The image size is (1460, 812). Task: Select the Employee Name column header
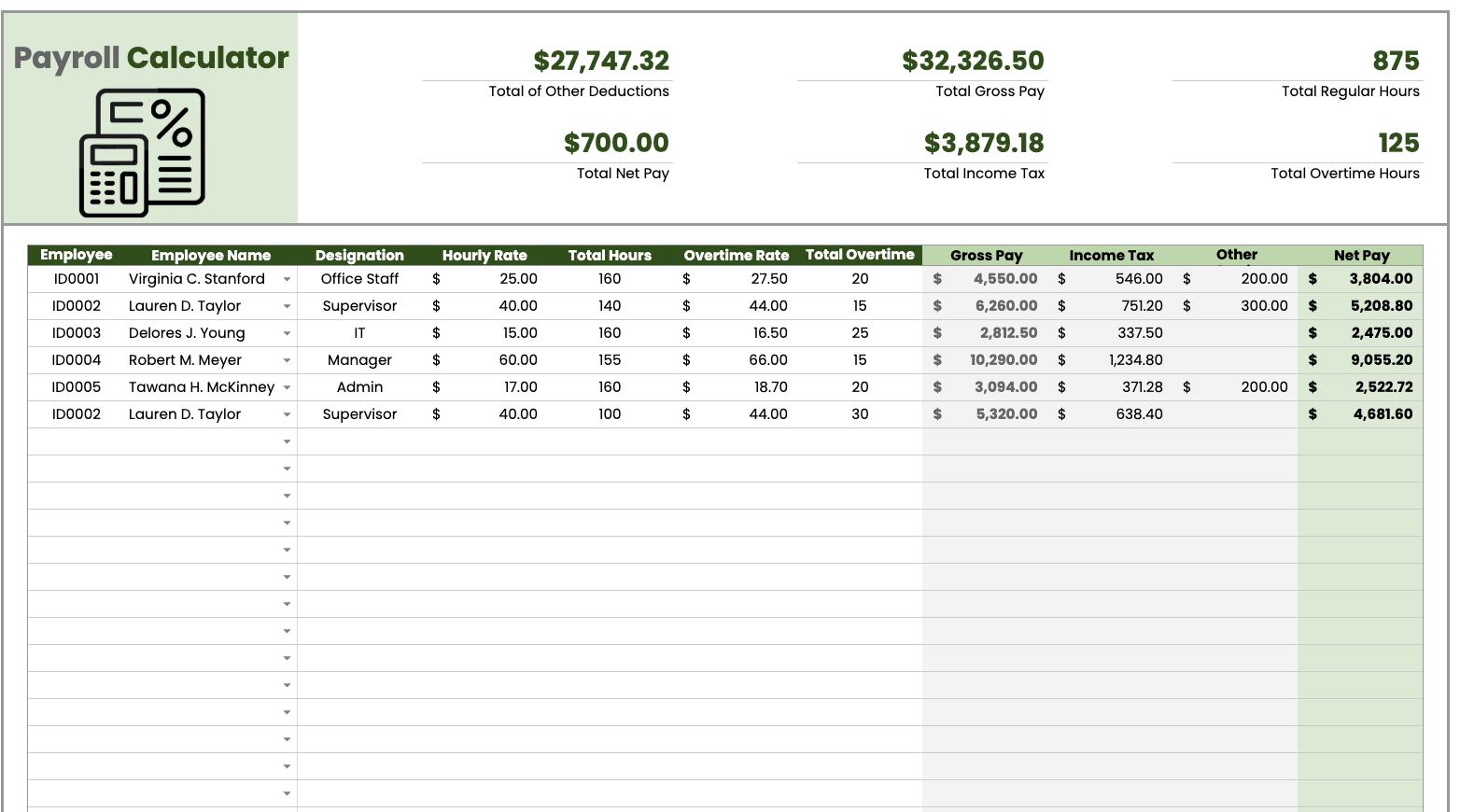click(x=211, y=256)
